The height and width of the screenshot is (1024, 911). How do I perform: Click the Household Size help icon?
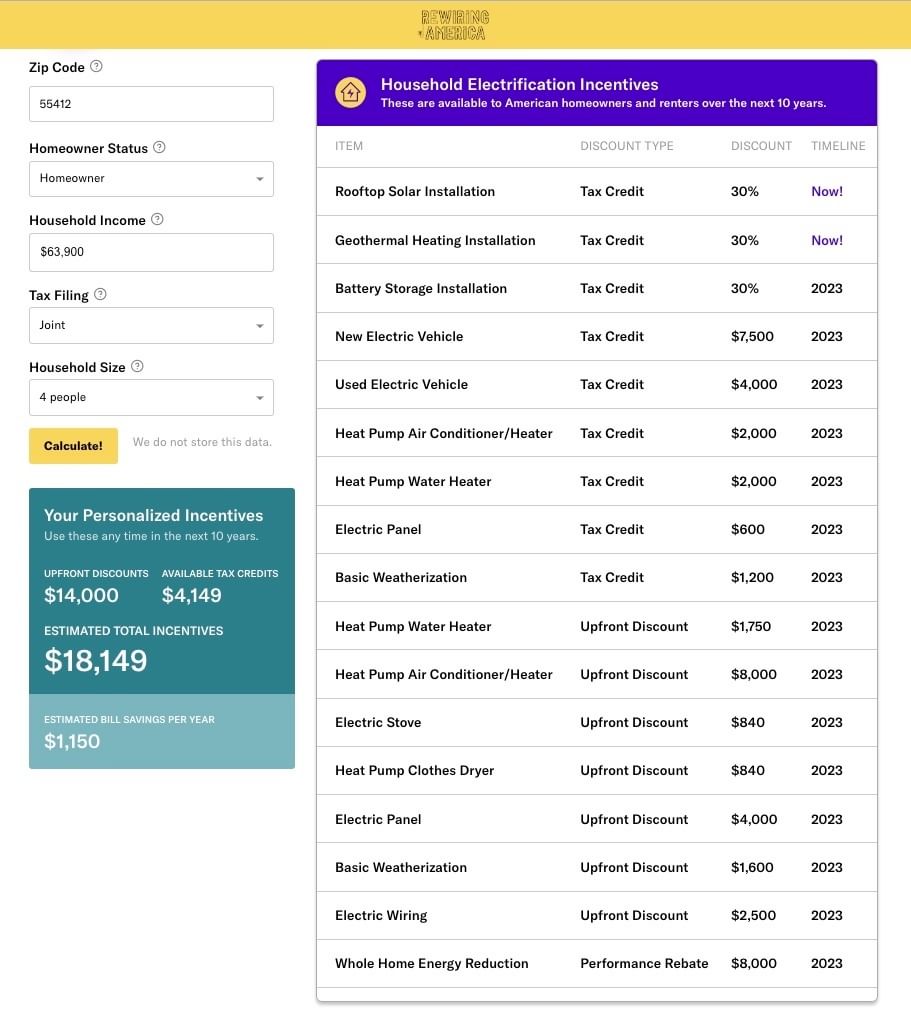click(137, 366)
